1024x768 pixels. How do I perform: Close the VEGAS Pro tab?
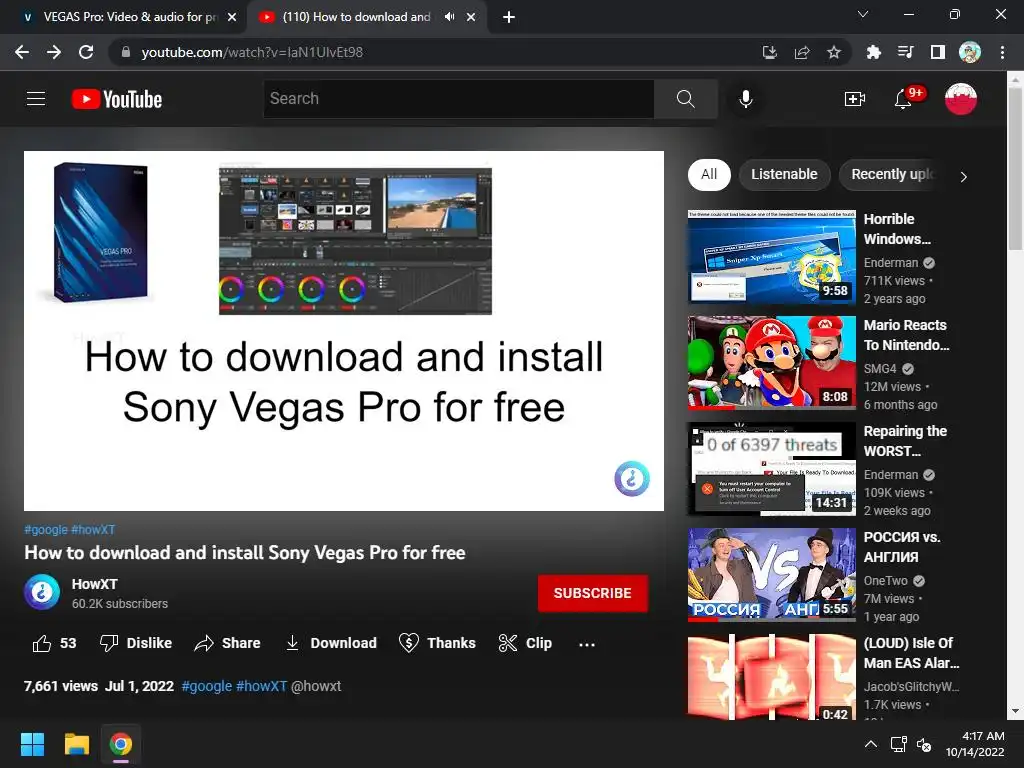click(x=232, y=17)
